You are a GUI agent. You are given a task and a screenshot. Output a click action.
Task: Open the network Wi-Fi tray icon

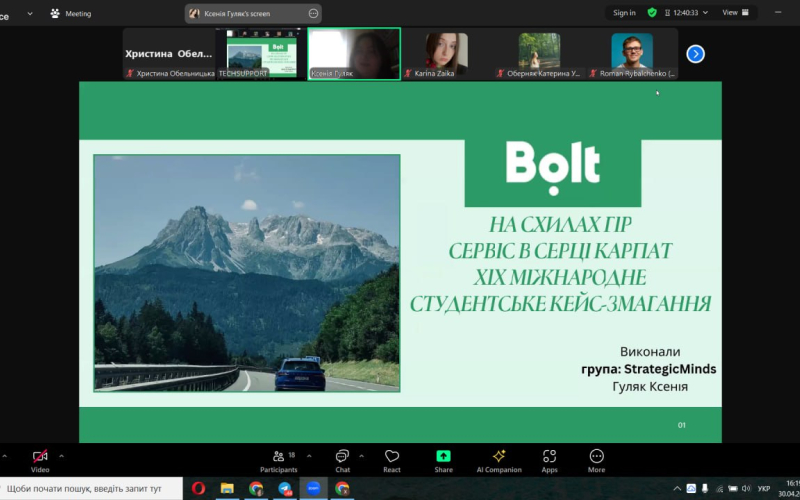[719, 489]
